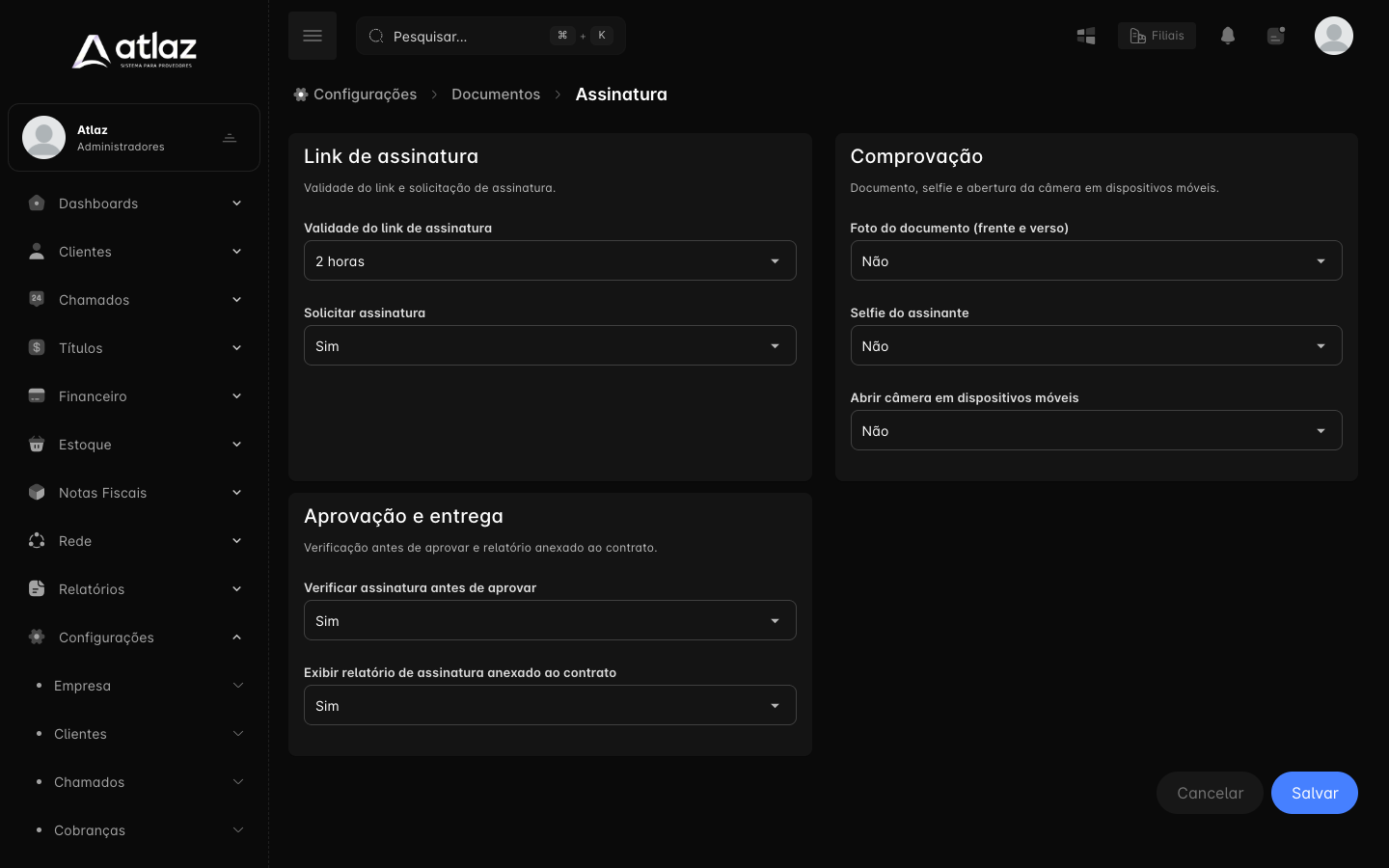The image size is (1389, 868).
Task: Expand Dashboards chevron
Action: click(x=236, y=203)
